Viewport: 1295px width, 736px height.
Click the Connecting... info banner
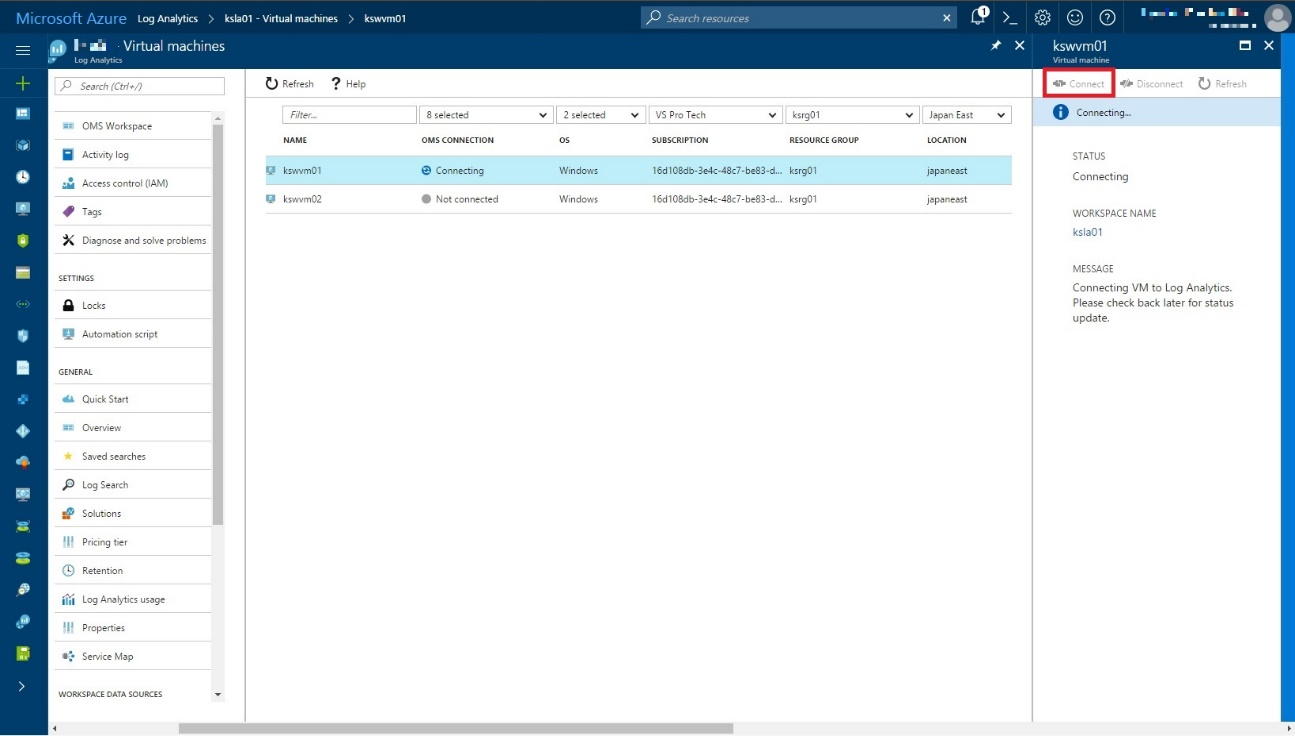coord(1156,113)
